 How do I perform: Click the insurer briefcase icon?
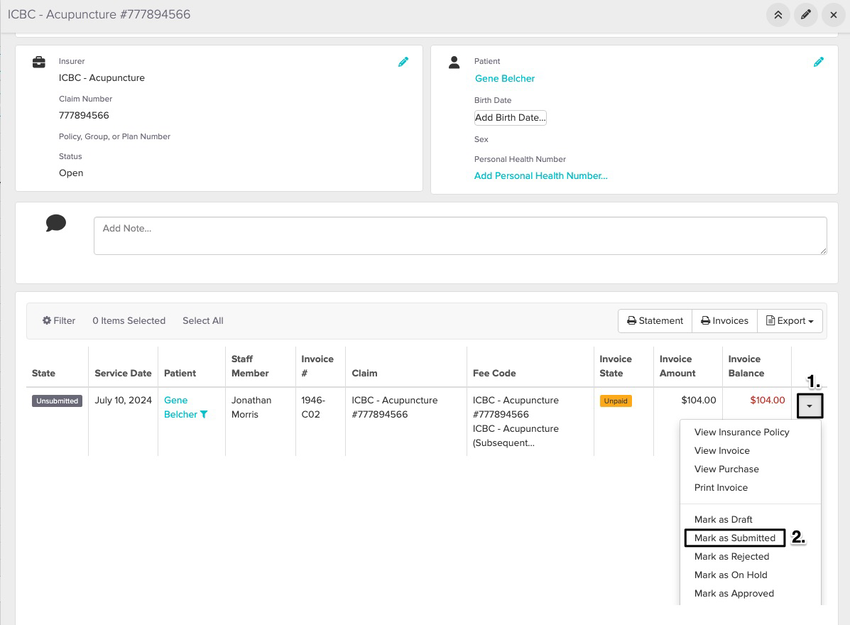[39, 62]
